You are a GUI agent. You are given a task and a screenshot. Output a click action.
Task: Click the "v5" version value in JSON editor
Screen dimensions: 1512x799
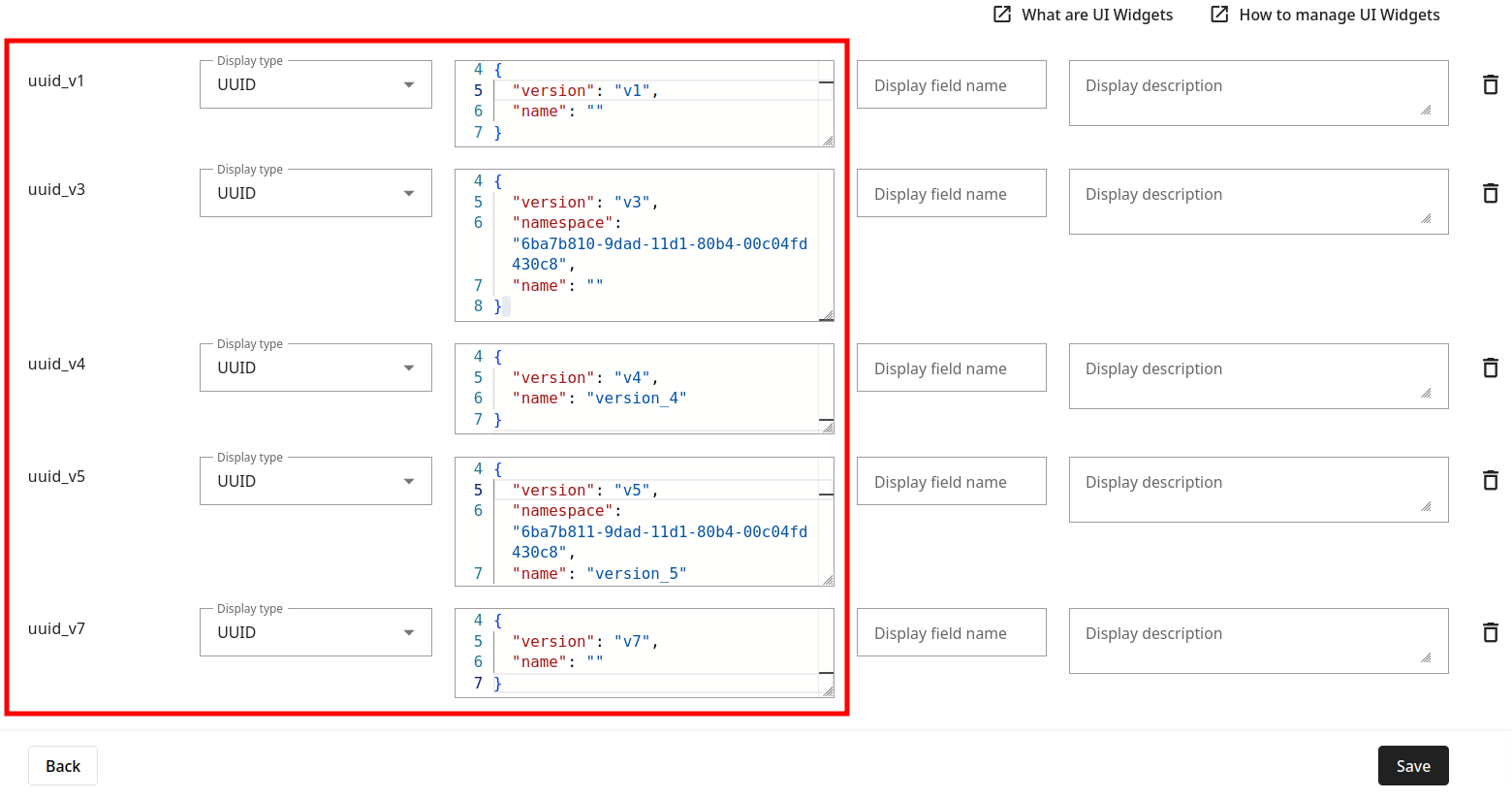tap(632, 491)
